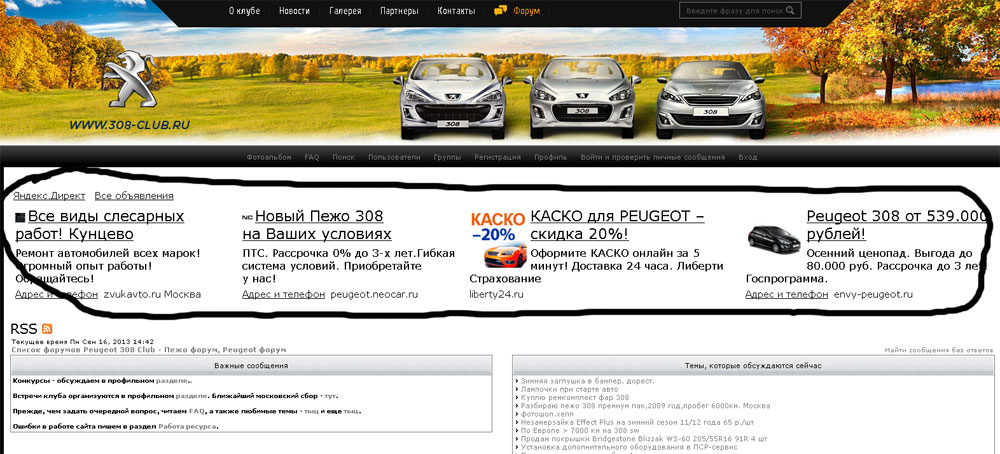Screen dimensions: 1000x454
Task: Click the search phrase input field
Action: (x=740, y=11)
